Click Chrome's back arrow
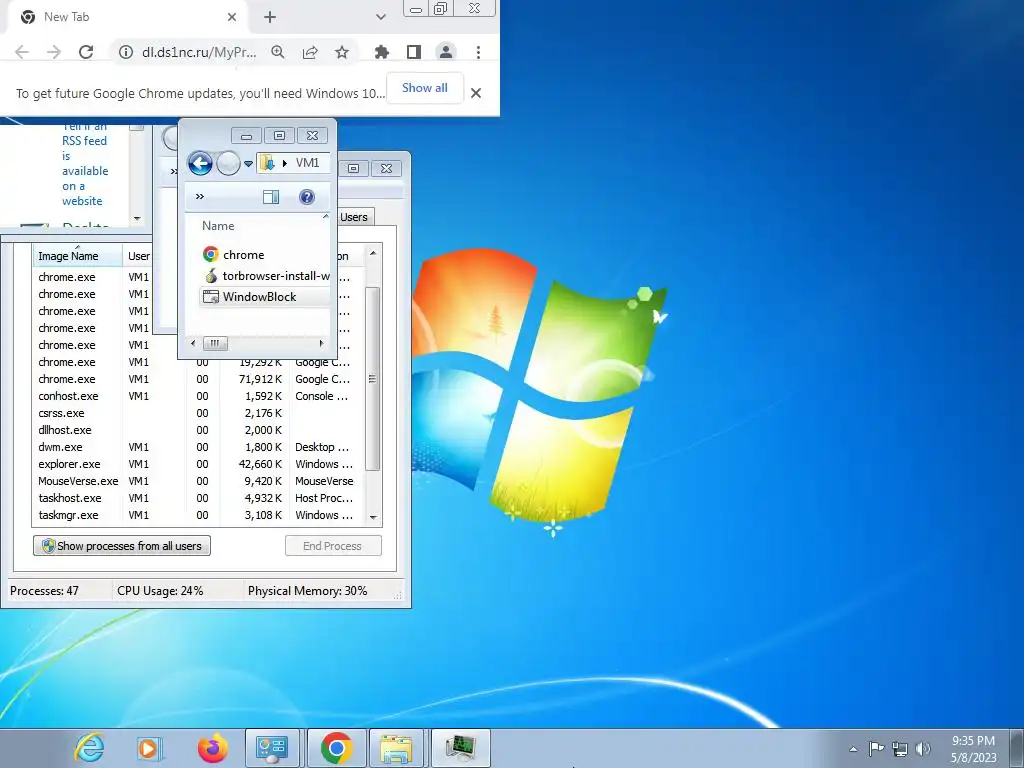Screen dimensions: 1024x768 click(x=22, y=52)
